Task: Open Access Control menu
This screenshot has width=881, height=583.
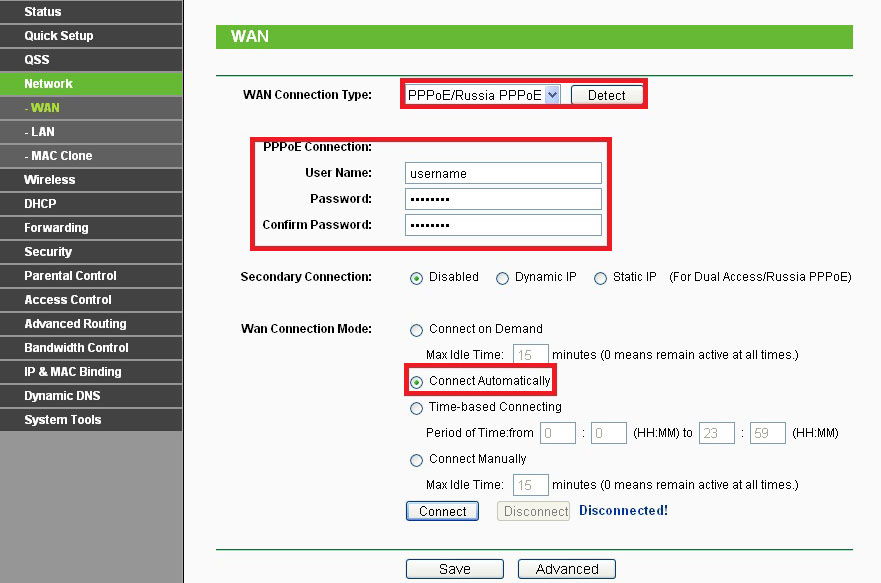Action: tap(91, 300)
